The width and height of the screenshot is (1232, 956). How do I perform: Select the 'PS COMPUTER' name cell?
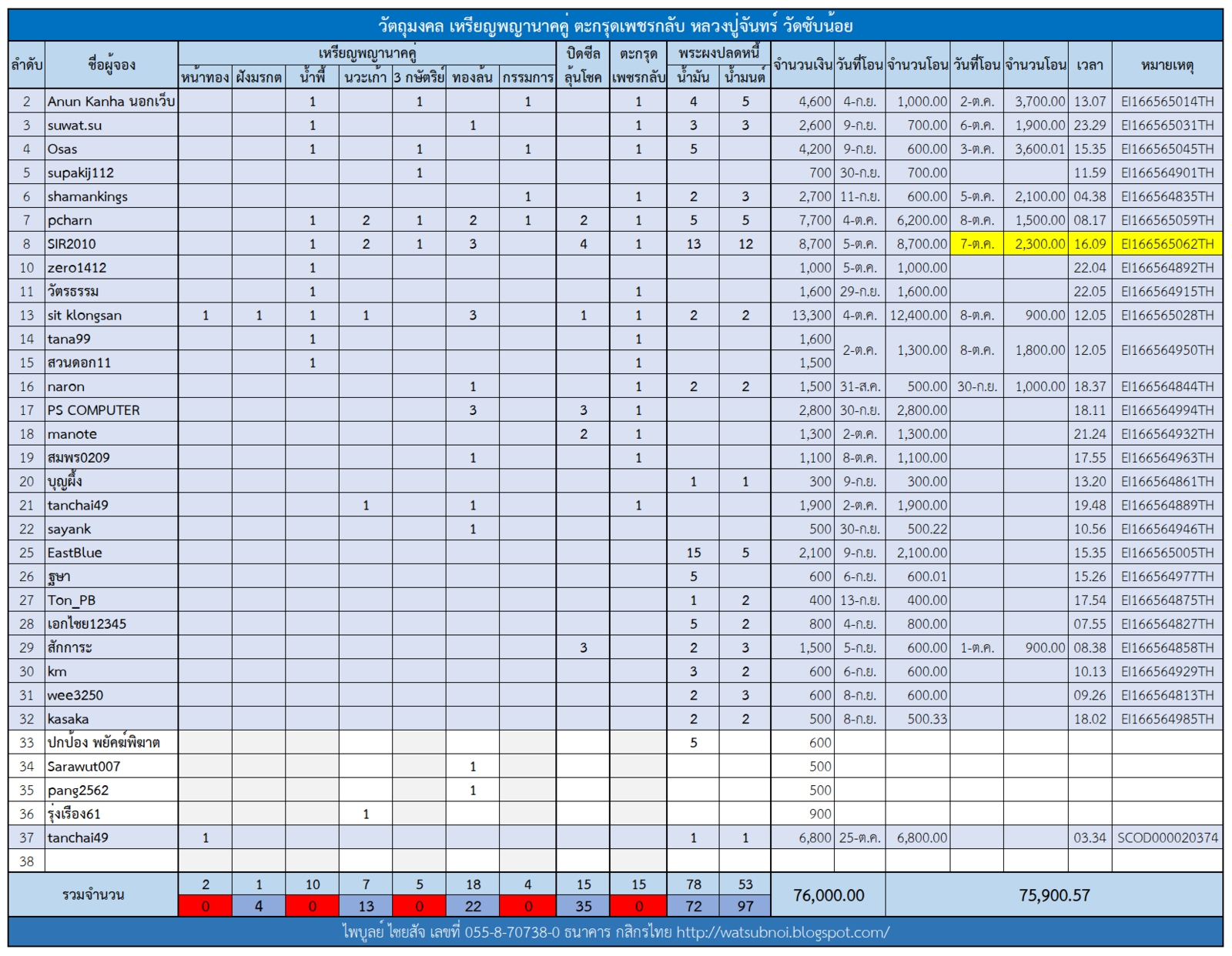pyautogui.click(x=112, y=410)
